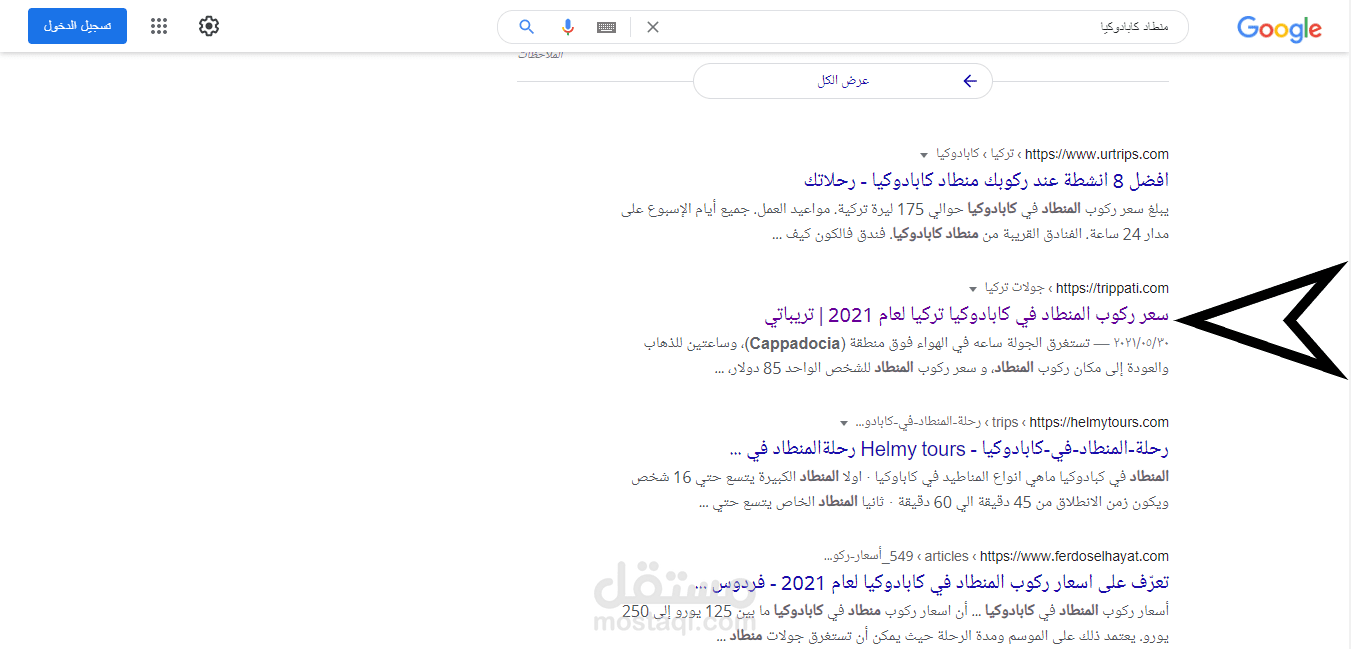
Task: Expand dropdown arrow beside urtrips.com URL
Action: [923, 155]
